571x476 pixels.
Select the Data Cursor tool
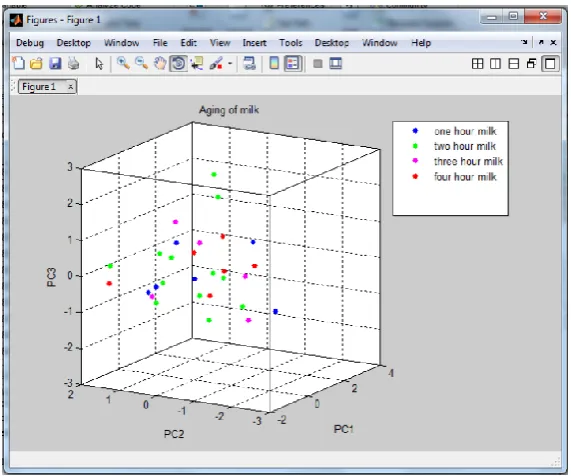tap(197, 64)
